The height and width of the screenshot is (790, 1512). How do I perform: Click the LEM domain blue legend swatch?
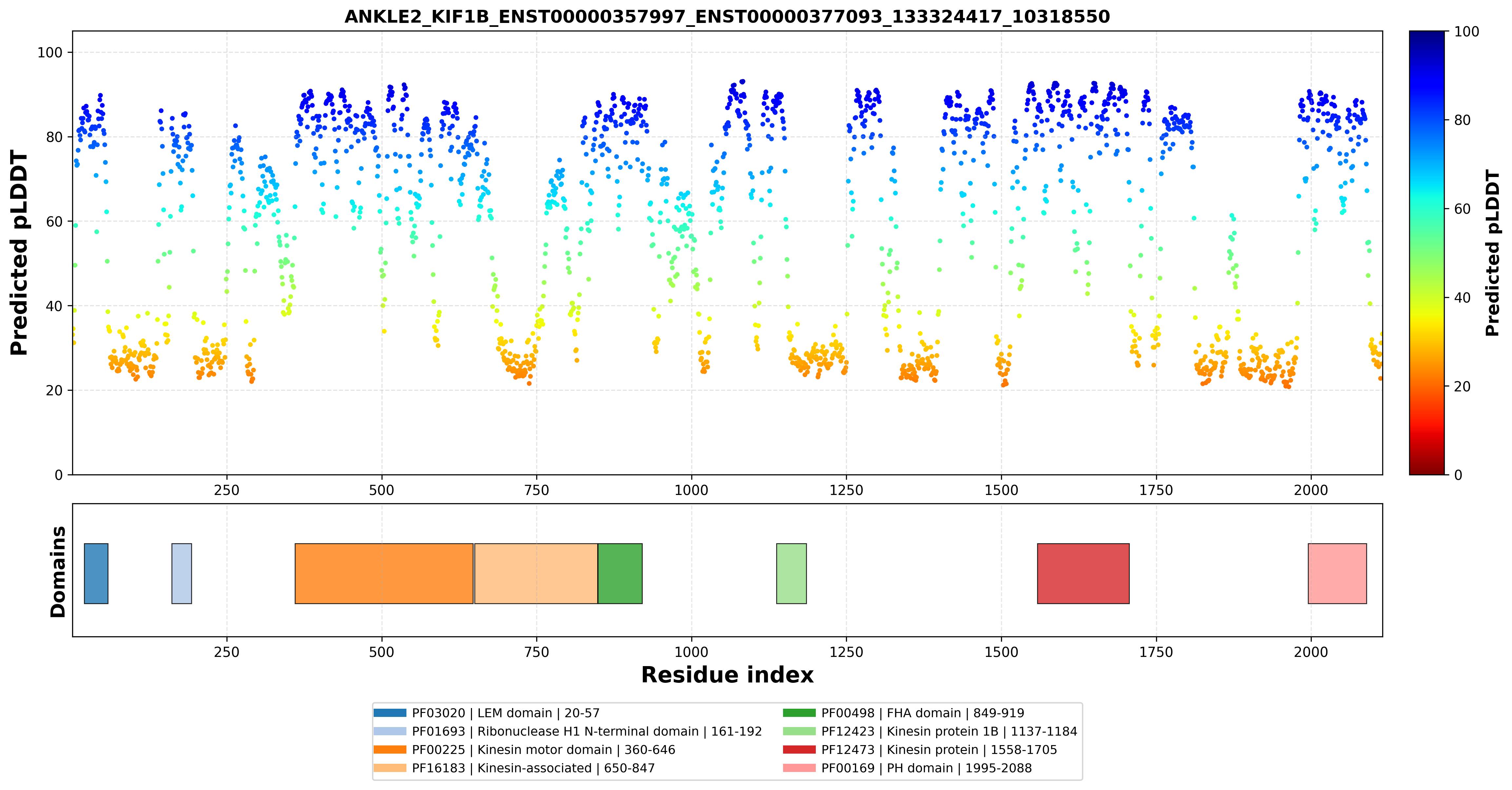click(x=390, y=713)
